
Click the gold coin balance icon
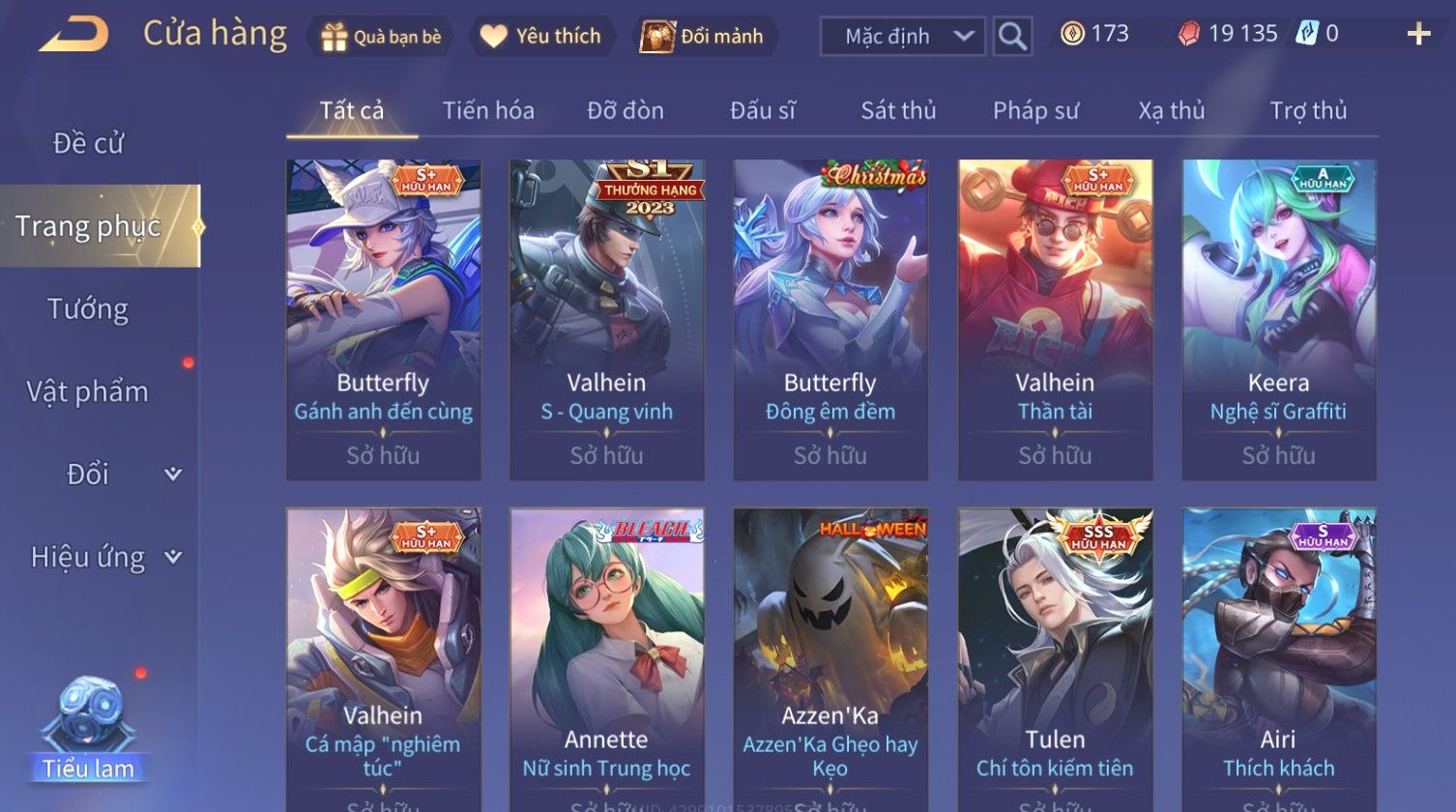point(1072,34)
